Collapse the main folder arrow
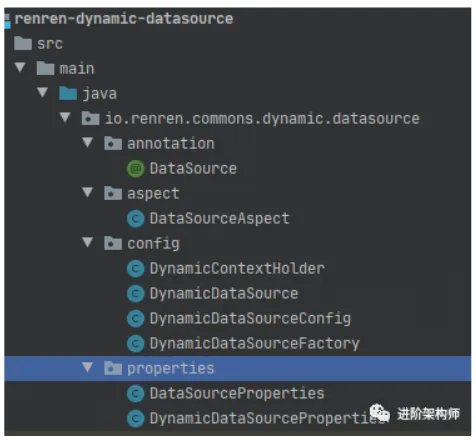The width and height of the screenshot is (476, 440). [20, 67]
